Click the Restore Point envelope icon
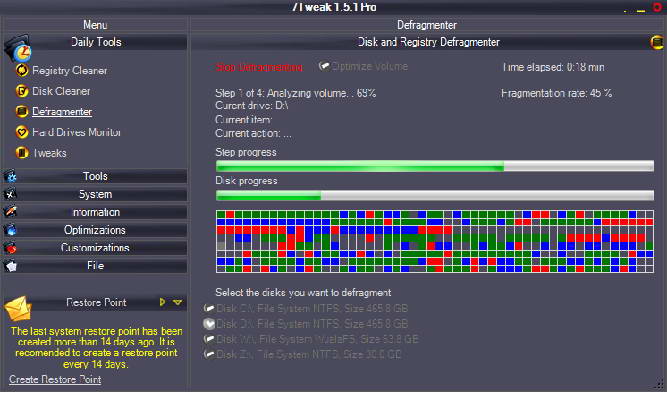This screenshot has width=667, height=393. point(18,309)
